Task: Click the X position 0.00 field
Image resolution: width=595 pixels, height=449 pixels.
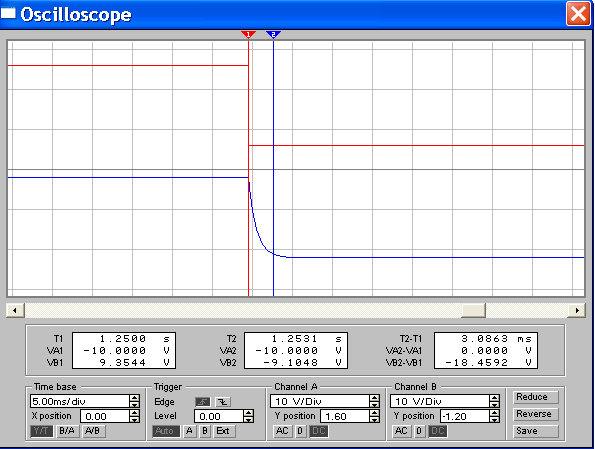Action: 105,416
